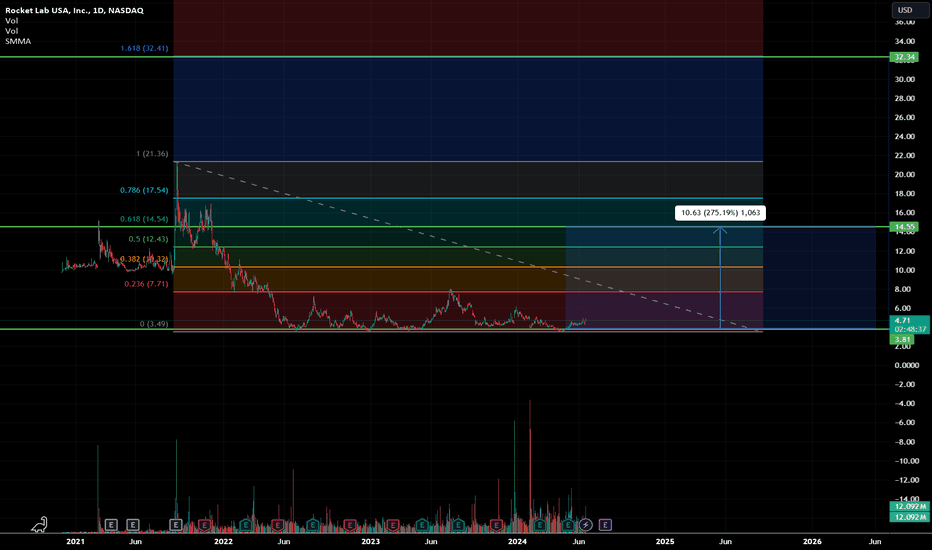Click the 32.34 green price axis label
Image resolution: width=932 pixels, height=550 pixels.
coord(904,57)
